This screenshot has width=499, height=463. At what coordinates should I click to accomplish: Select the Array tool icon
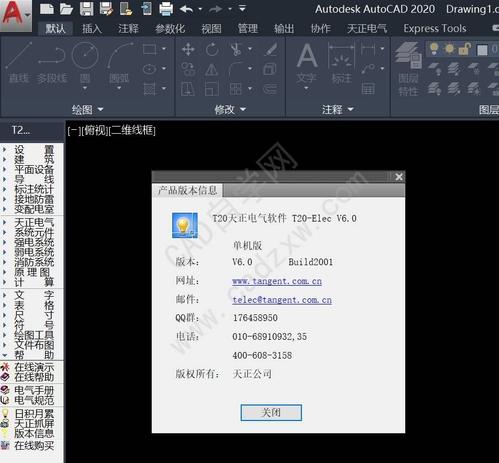click(x=236, y=89)
